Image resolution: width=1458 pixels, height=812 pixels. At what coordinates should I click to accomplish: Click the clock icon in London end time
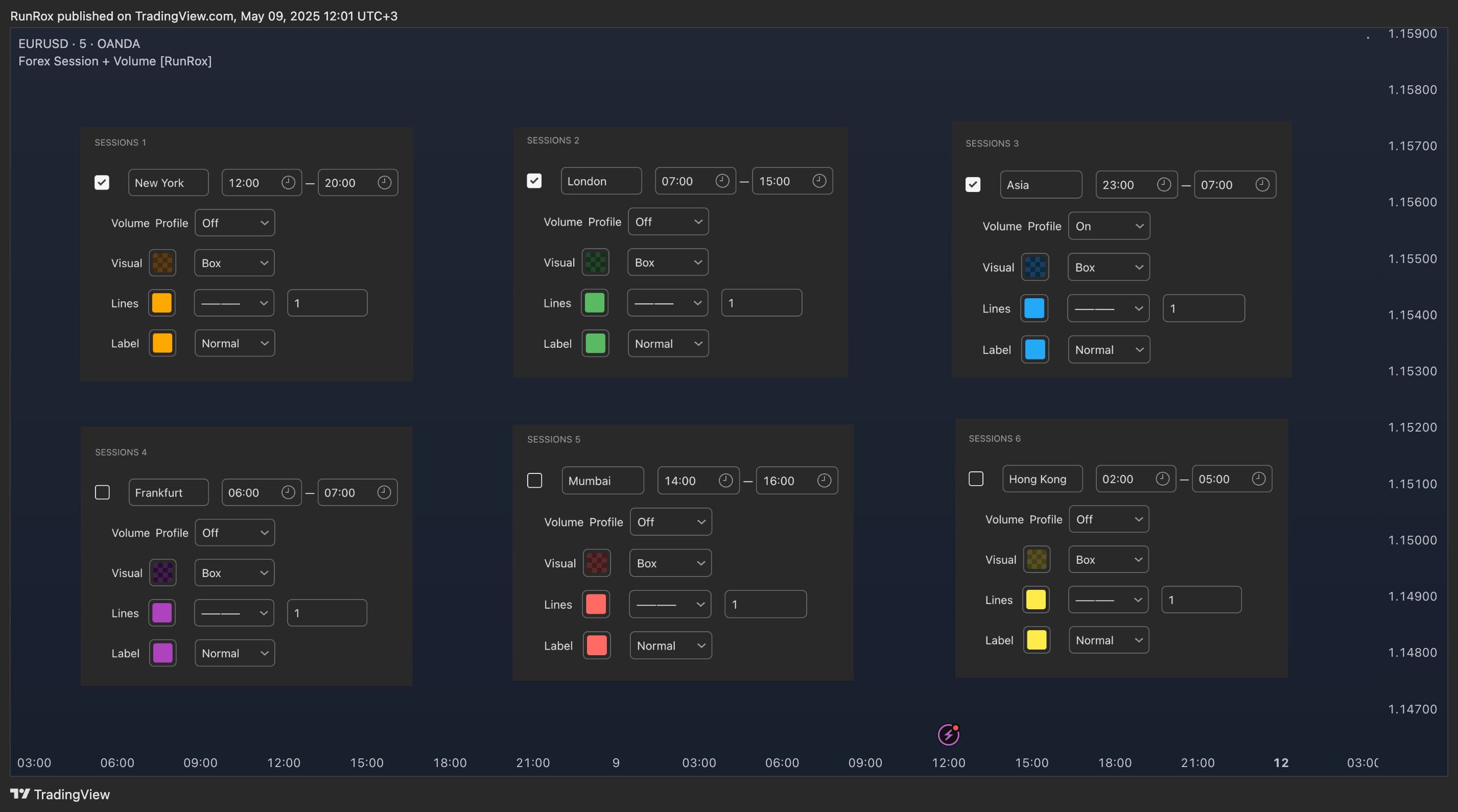click(x=819, y=180)
